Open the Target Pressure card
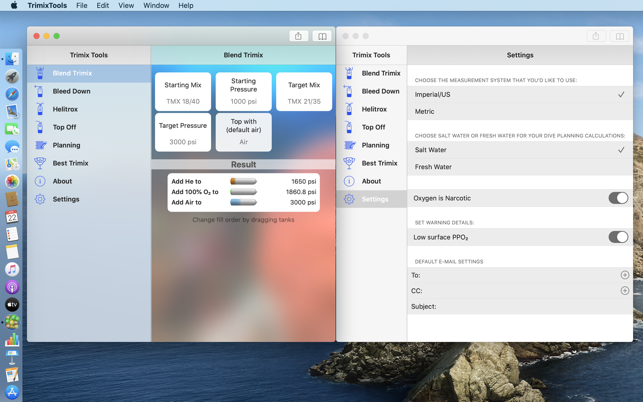 point(183,132)
